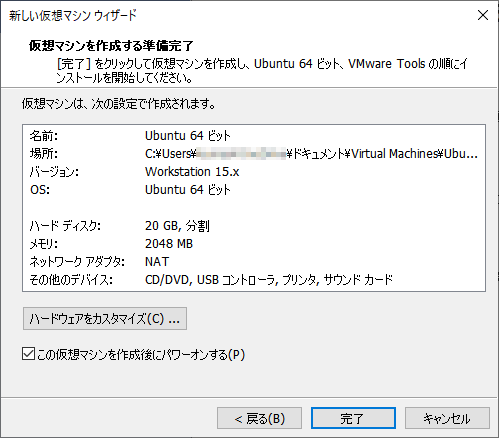499x438 pixels.
Task: Select the 2048 MB memory value
Action: click(x=169, y=244)
